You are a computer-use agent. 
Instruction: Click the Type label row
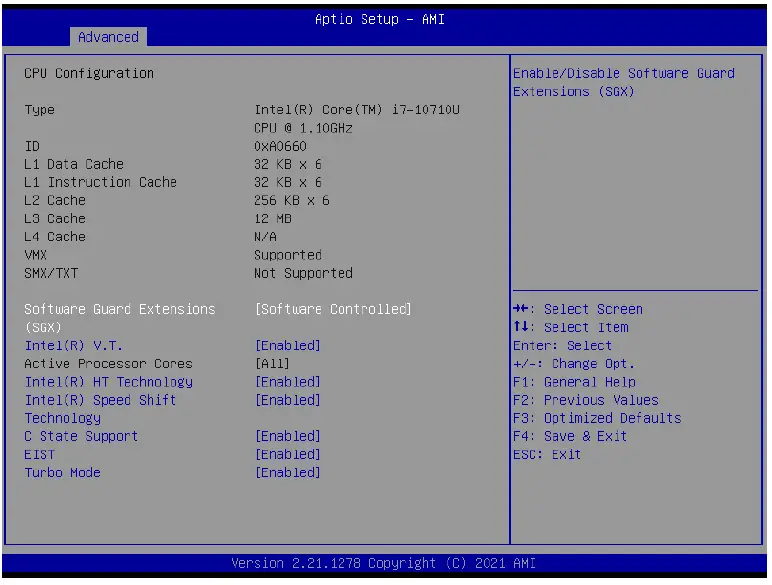point(39,110)
